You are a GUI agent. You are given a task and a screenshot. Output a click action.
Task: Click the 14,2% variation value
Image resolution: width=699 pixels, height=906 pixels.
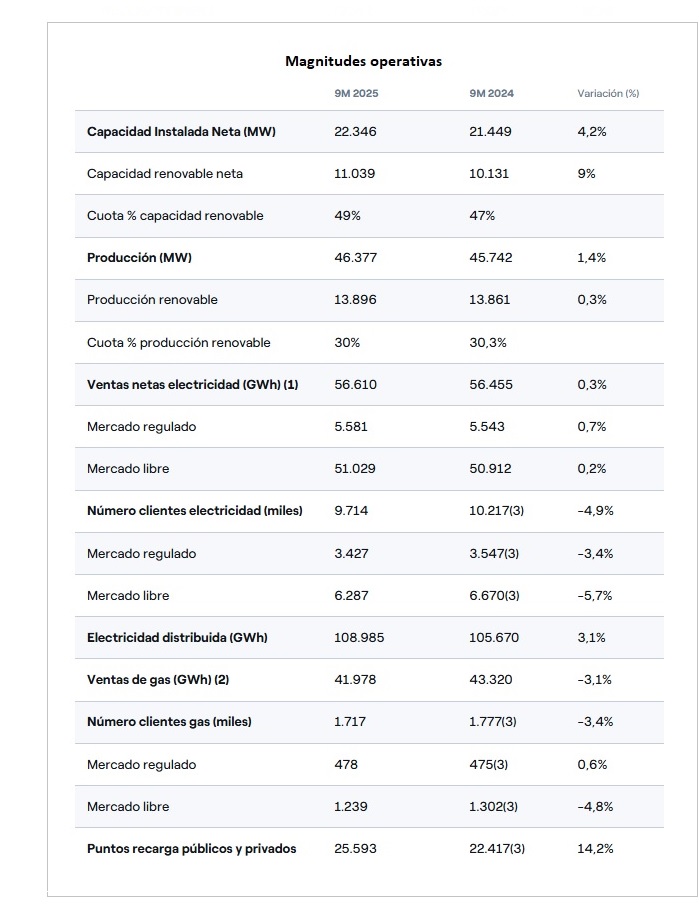[595, 849]
